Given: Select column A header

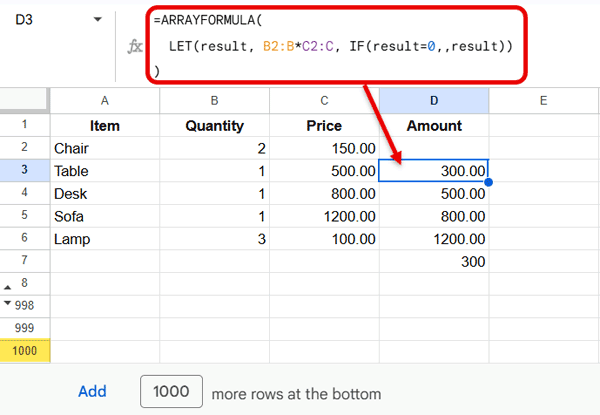Looking at the screenshot, I should [104, 101].
